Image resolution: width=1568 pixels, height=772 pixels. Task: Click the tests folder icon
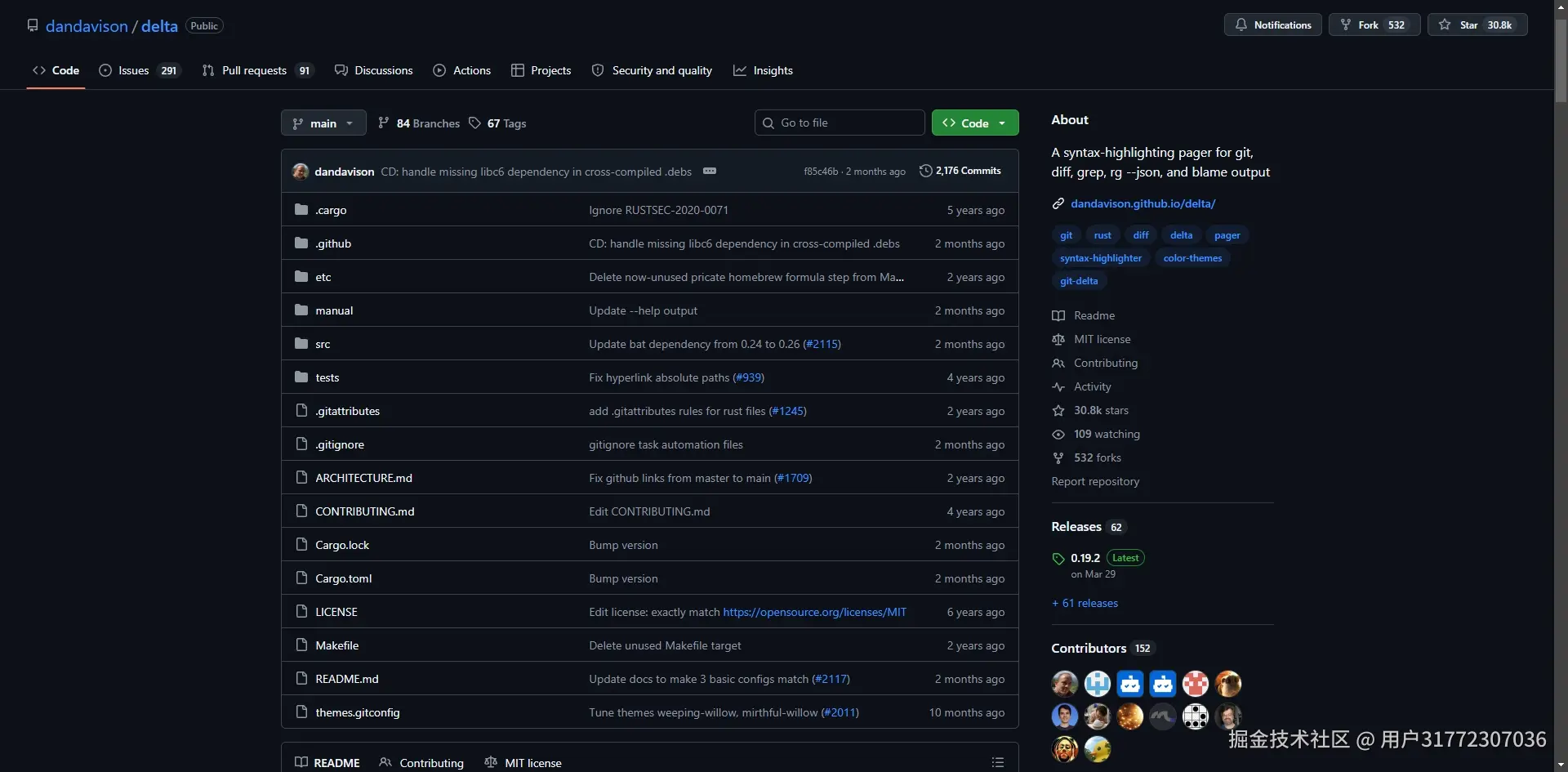coord(301,377)
